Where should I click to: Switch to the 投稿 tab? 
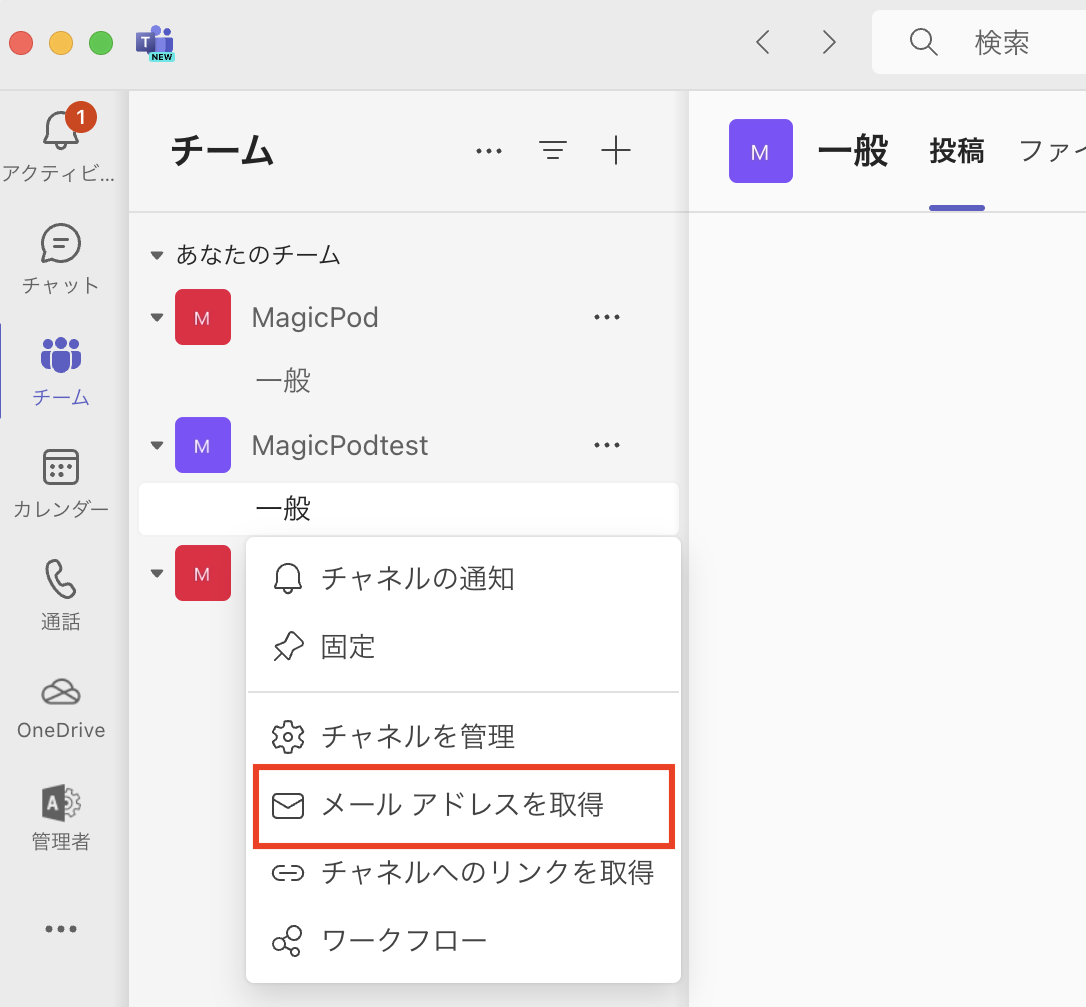click(956, 151)
